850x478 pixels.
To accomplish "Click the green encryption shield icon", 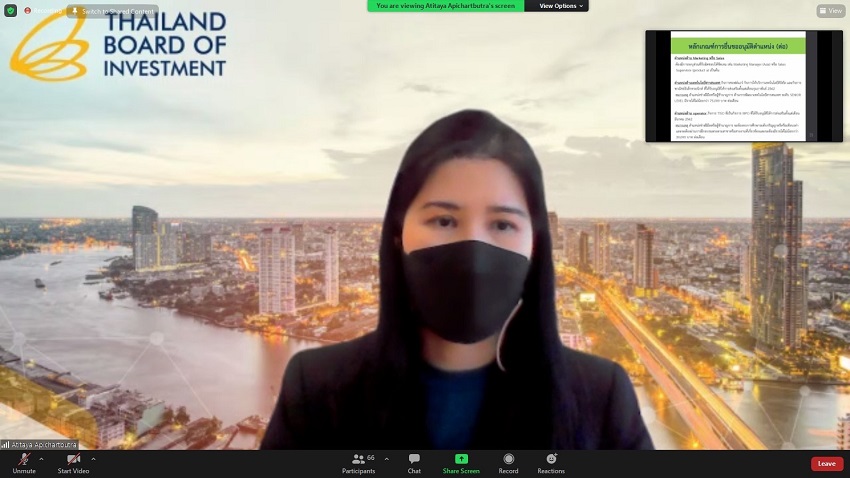I will [x=10, y=11].
